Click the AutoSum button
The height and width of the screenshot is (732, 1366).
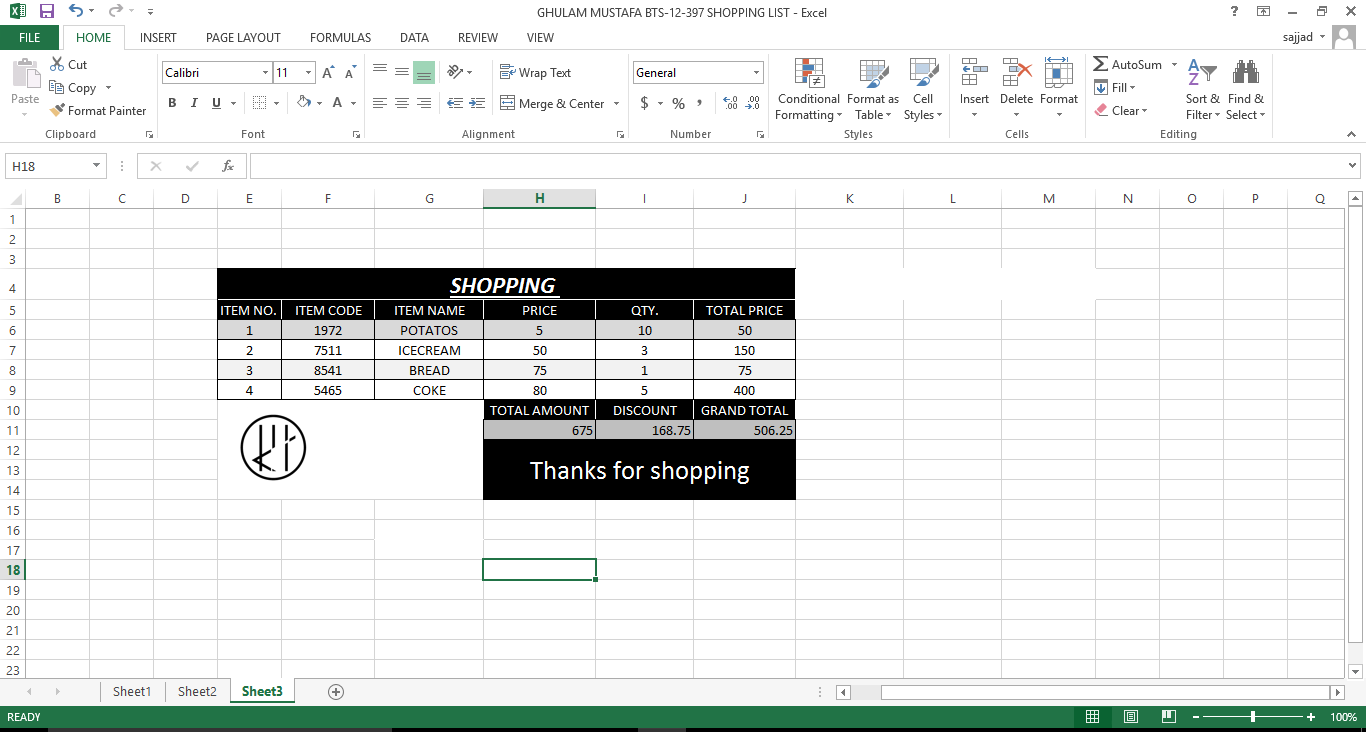(1127, 63)
